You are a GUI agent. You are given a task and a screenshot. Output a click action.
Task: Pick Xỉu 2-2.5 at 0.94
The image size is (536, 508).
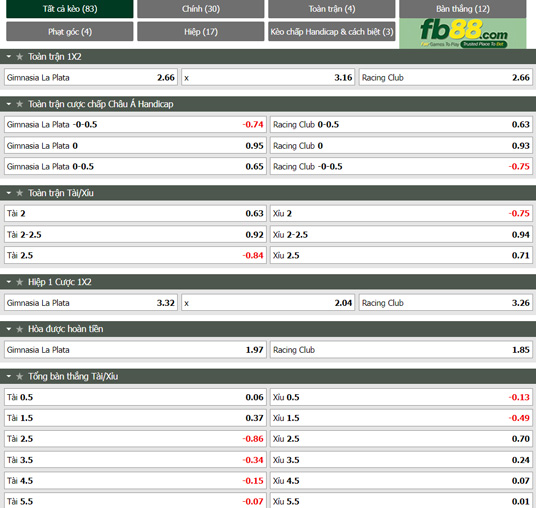[x=401, y=235]
